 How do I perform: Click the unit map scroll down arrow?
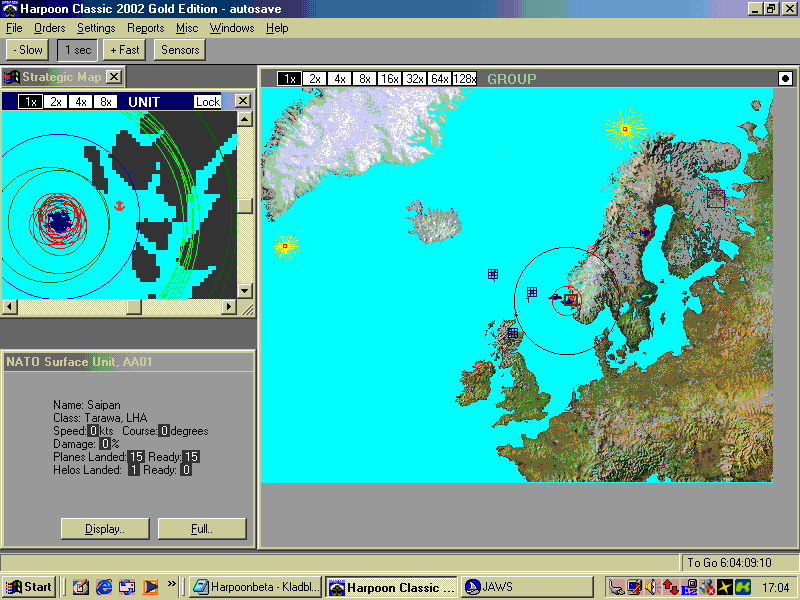pos(245,291)
